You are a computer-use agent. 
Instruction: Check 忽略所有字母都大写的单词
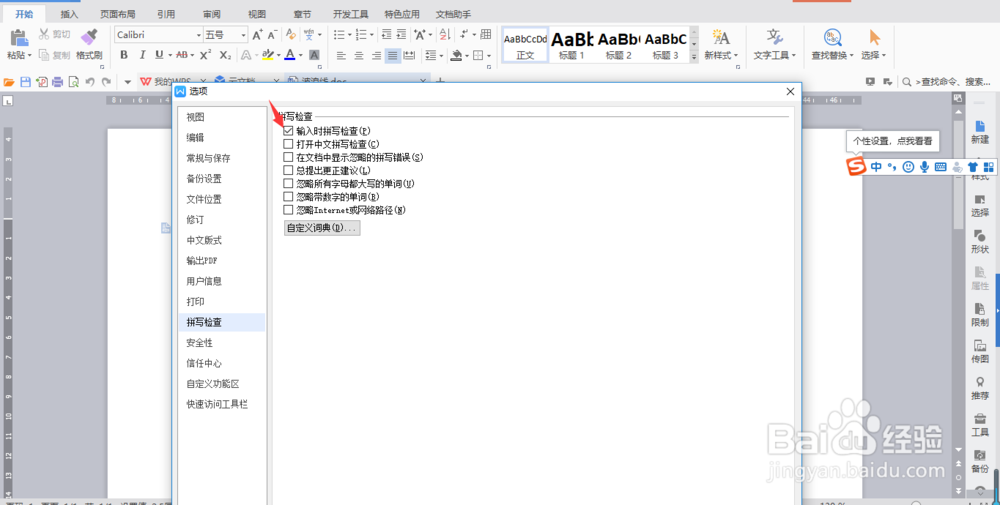click(288, 184)
